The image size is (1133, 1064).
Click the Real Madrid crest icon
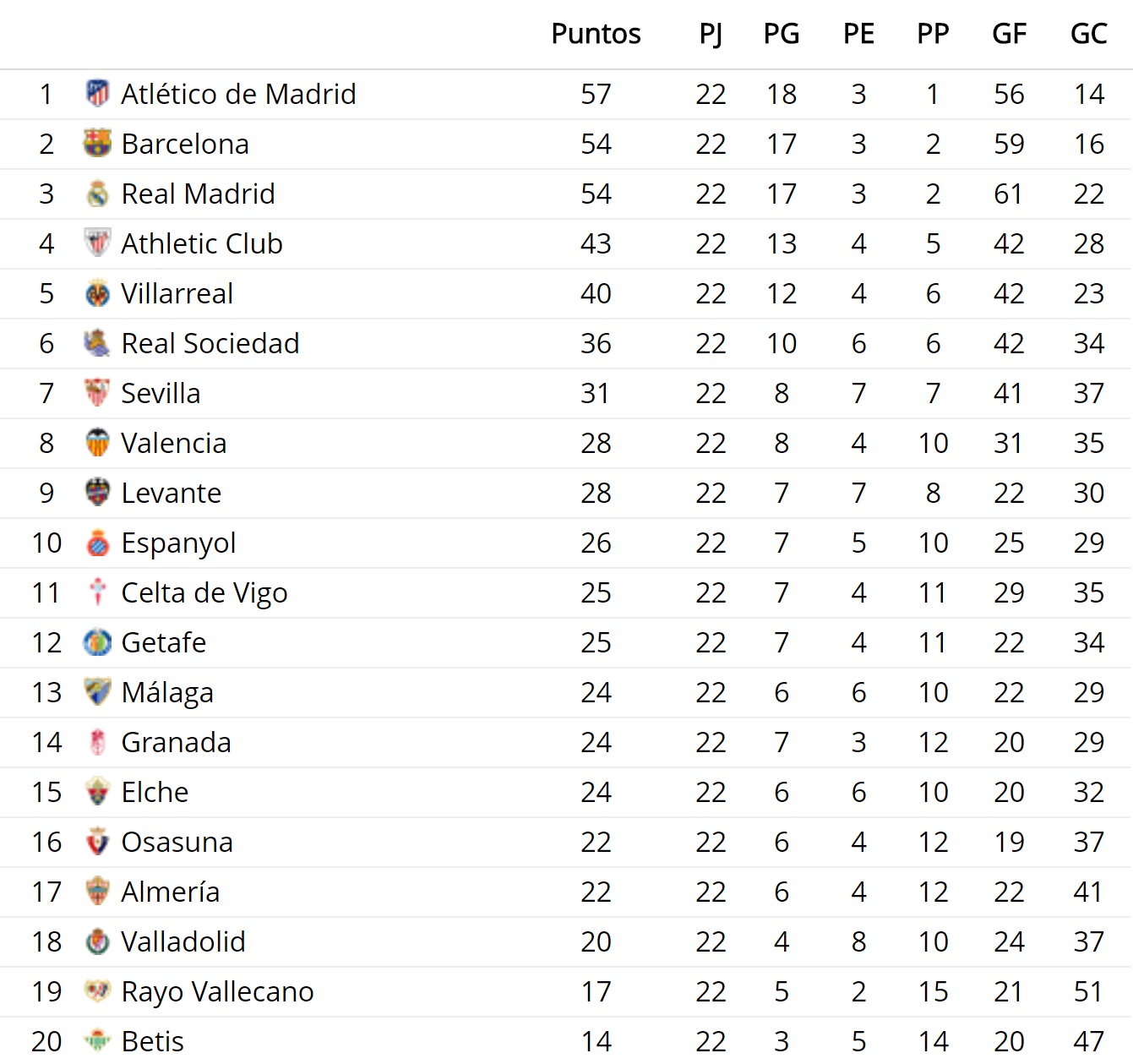(x=98, y=194)
